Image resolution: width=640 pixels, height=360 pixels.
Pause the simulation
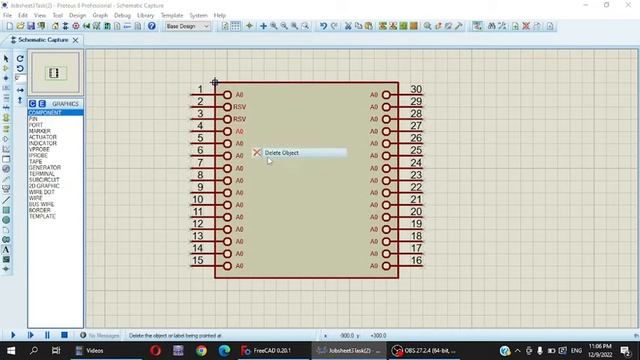(x=47, y=335)
